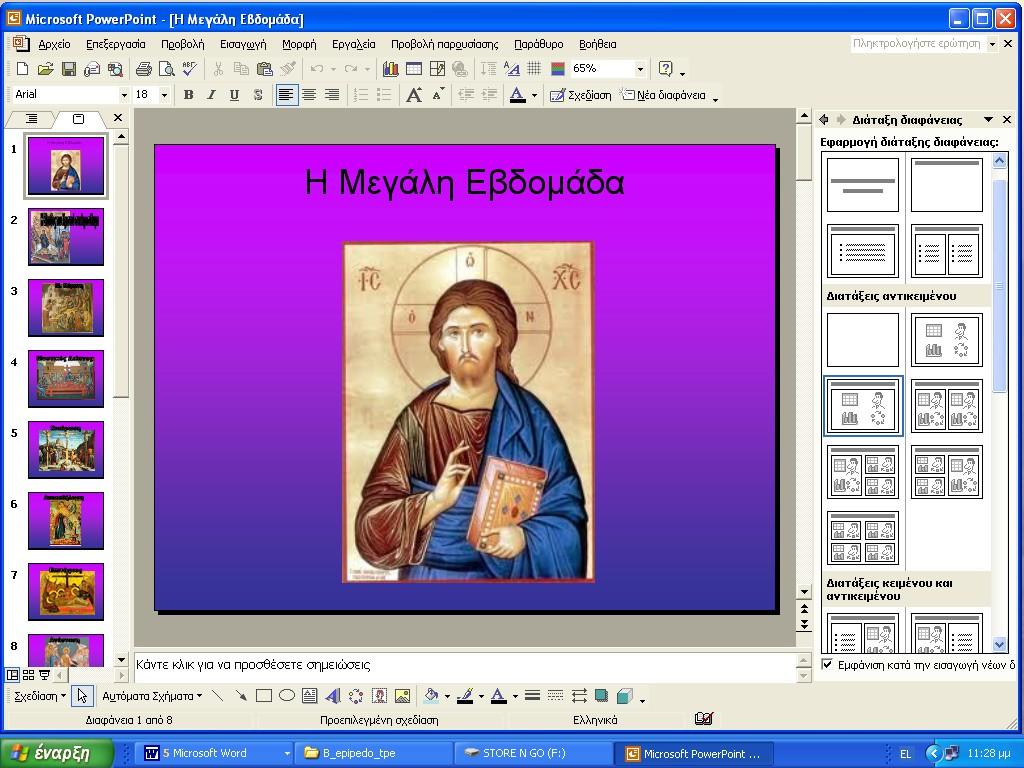The height and width of the screenshot is (768, 1024).
Task: Open Print Preview from the standard toolbar
Action: pyautogui.click(x=167, y=69)
